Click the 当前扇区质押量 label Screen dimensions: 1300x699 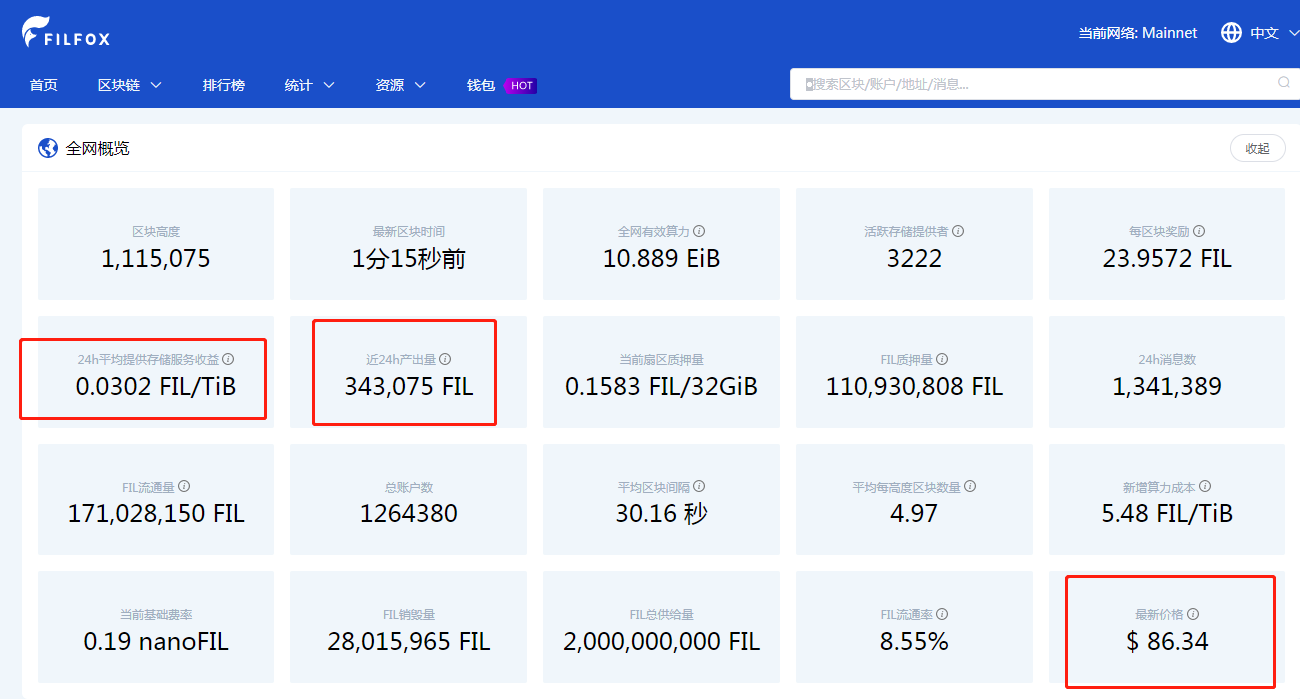(661, 359)
